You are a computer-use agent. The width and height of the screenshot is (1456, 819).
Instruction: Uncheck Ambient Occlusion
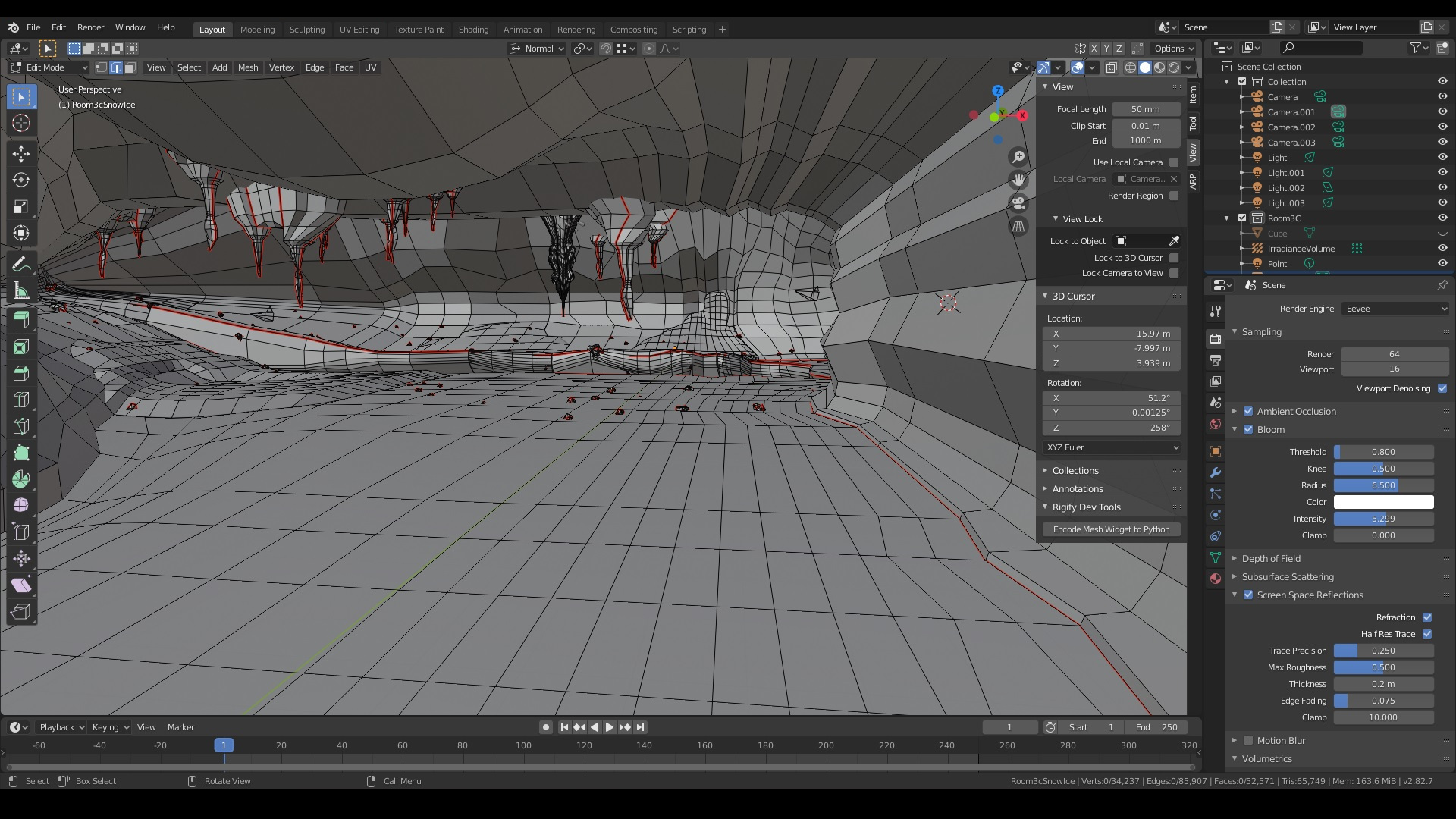pyautogui.click(x=1248, y=411)
